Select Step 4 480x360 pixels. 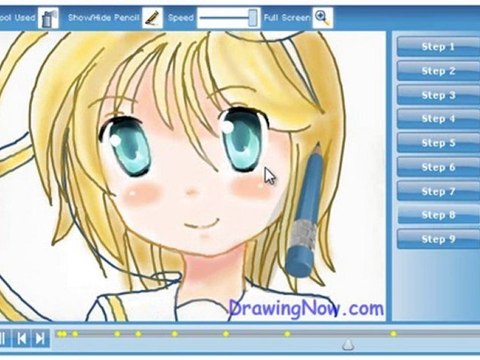click(438, 119)
